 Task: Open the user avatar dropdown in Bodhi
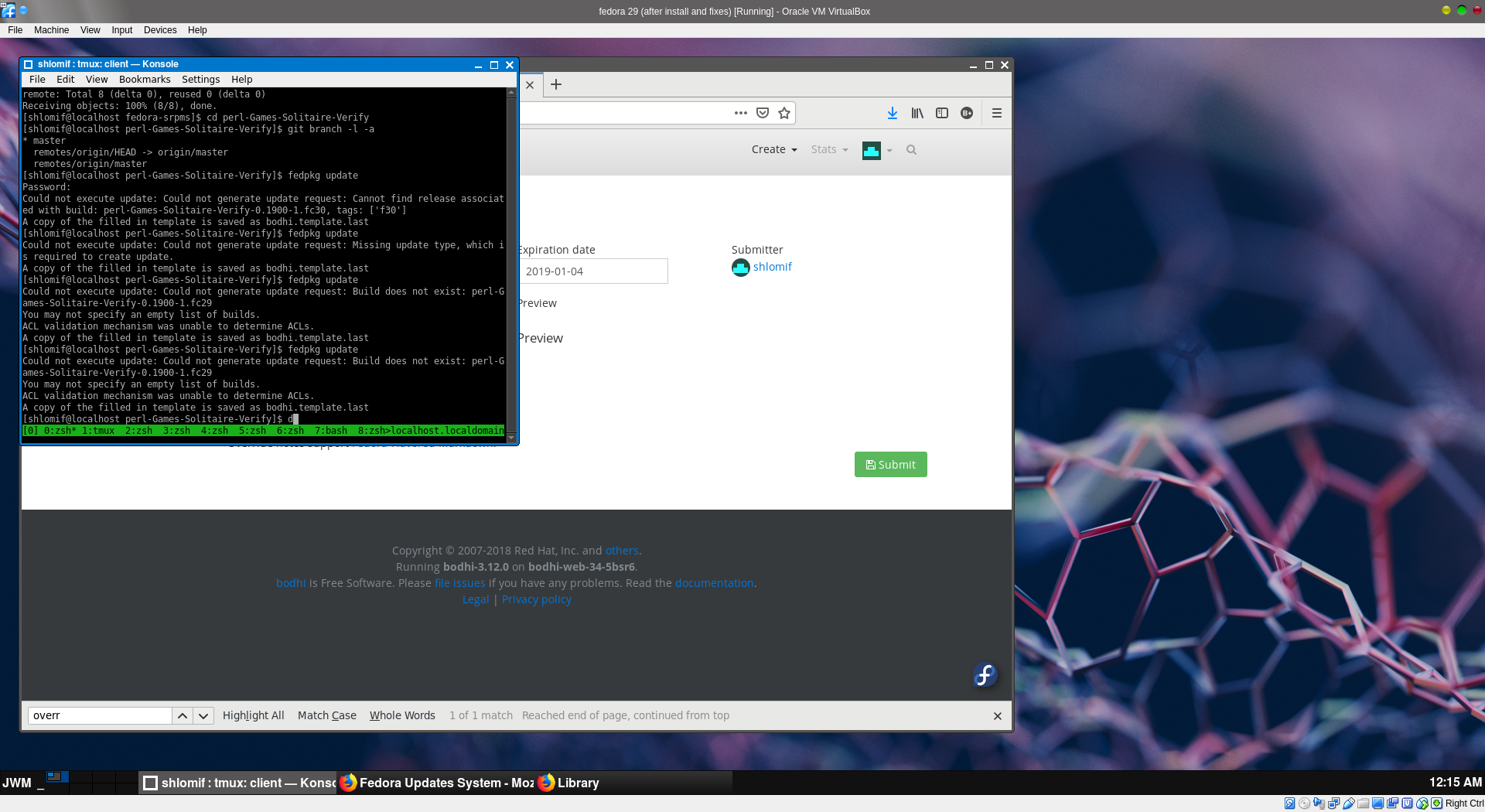pyautogui.click(x=877, y=150)
